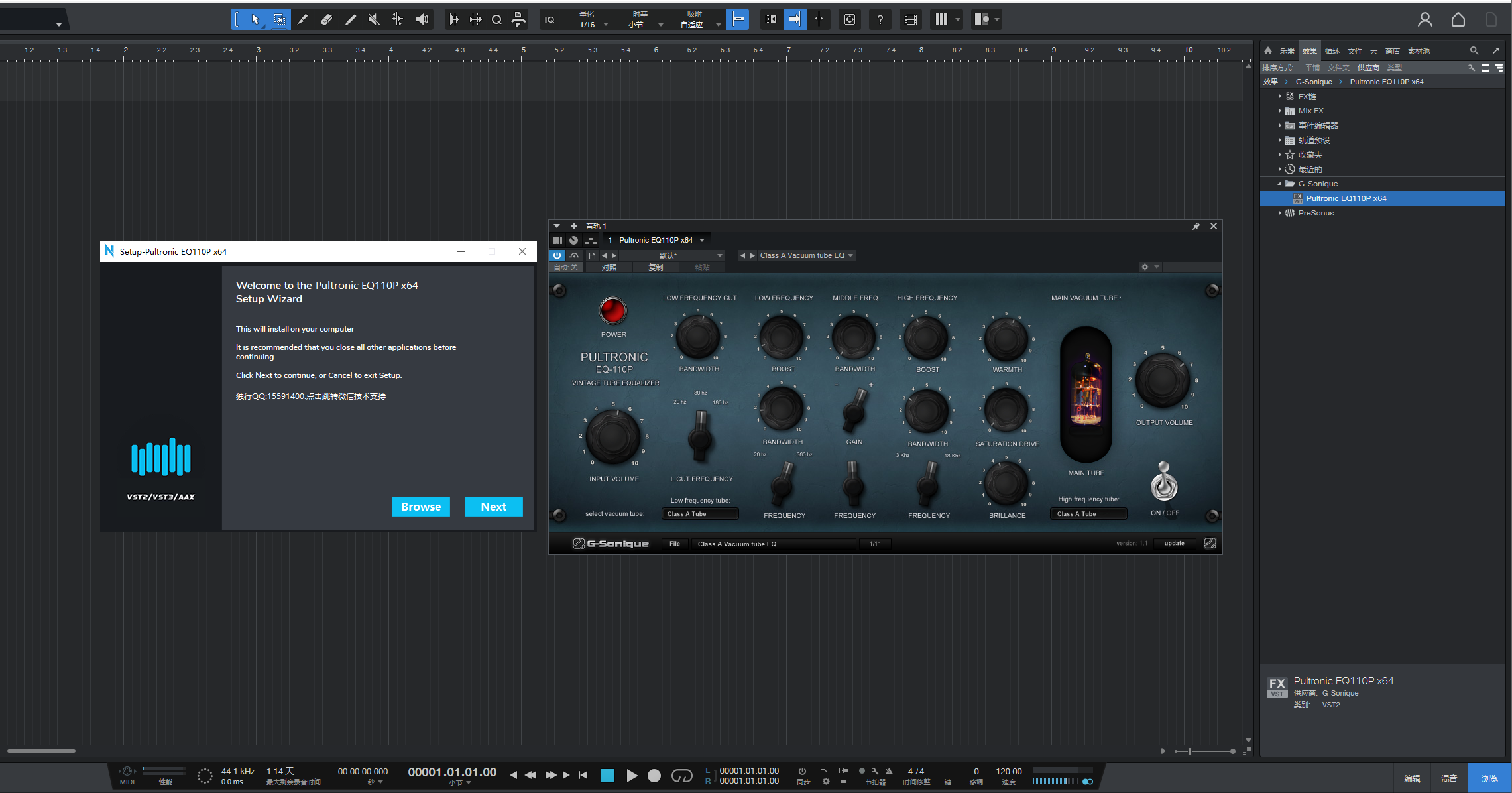Click the plugin routing editor icon

point(591,240)
